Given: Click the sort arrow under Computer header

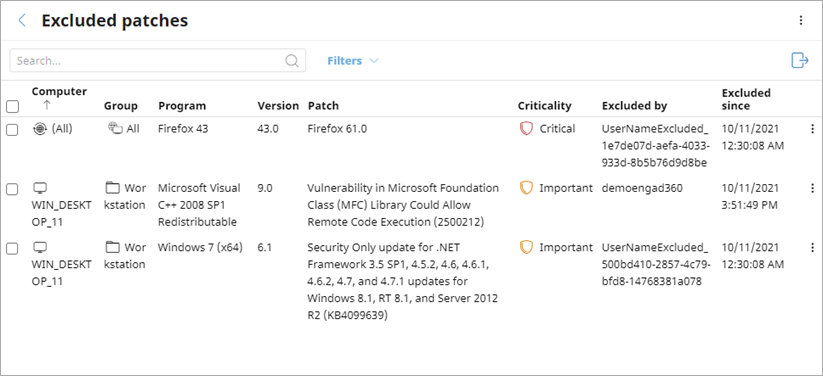Looking at the screenshot, I should [47, 105].
